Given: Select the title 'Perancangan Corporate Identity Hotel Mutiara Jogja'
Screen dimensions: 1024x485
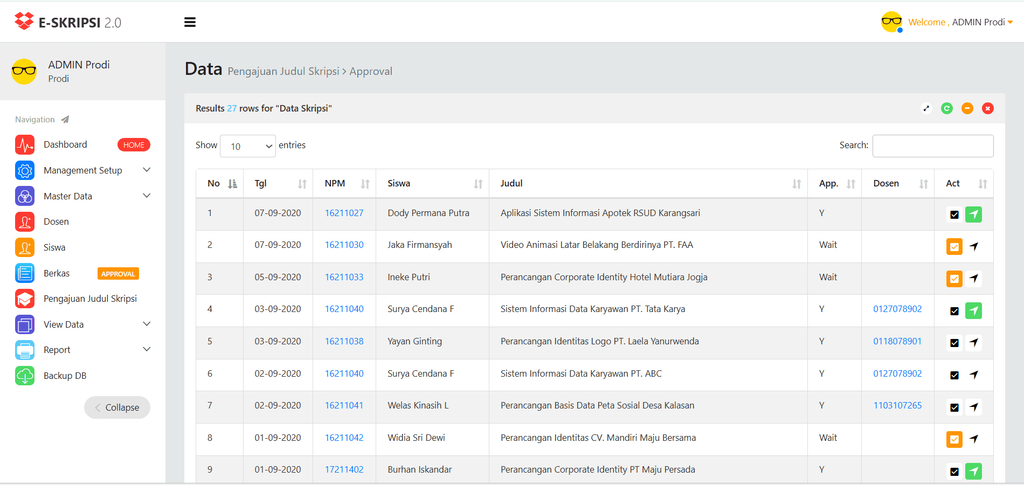Looking at the screenshot, I should pos(604,277).
